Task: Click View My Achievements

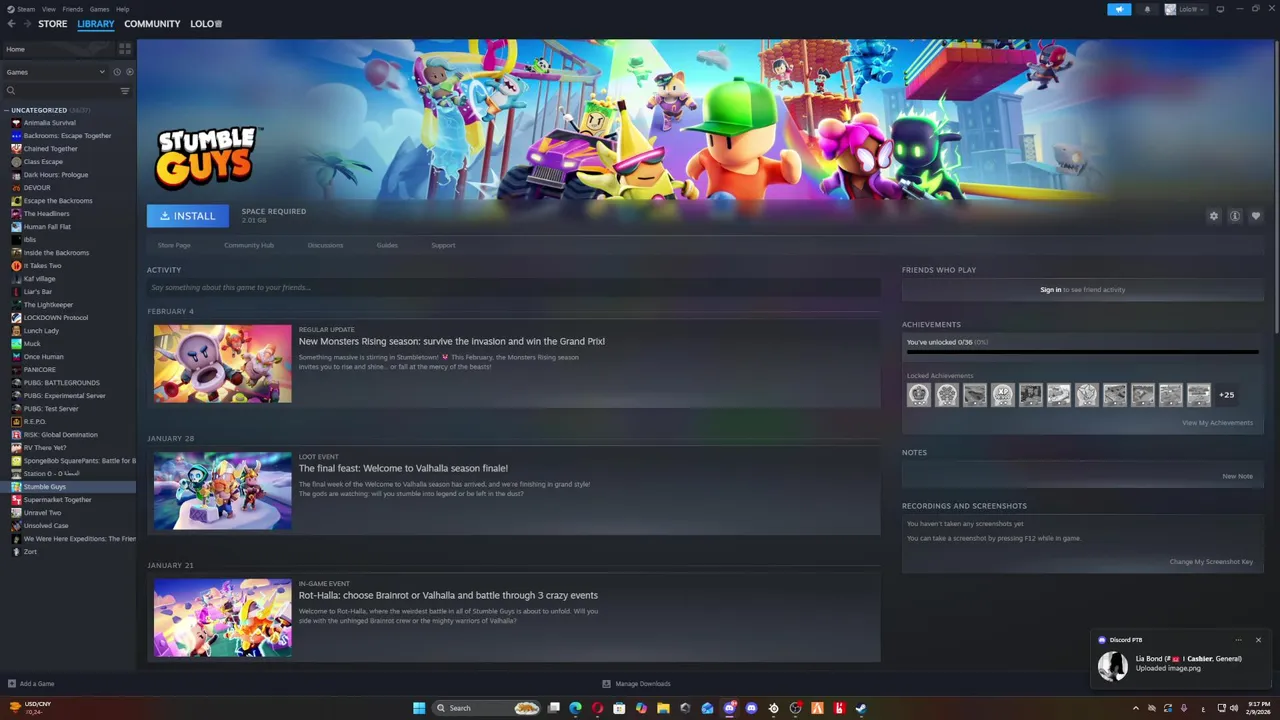Action: (1217, 423)
